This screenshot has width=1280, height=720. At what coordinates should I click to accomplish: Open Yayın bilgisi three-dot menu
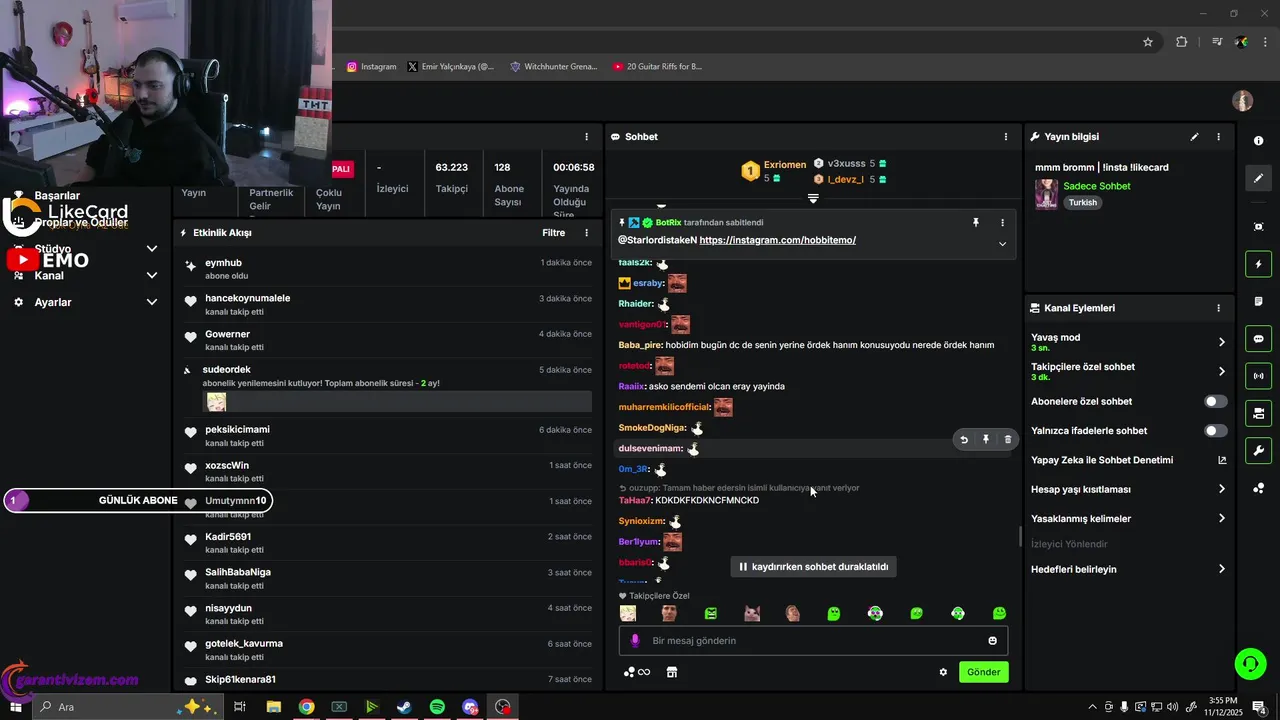pyautogui.click(x=1218, y=137)
